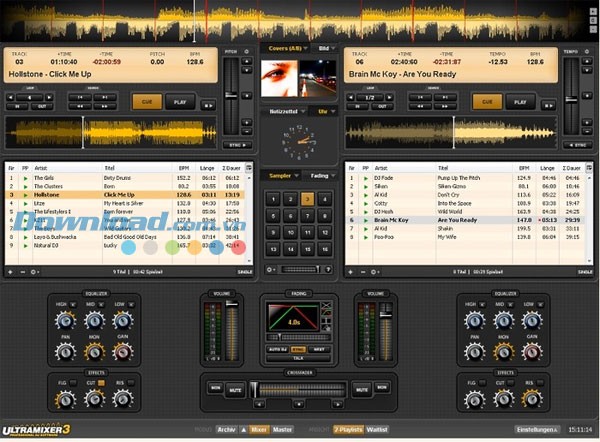
Task: Click sampler pad number 3
Action: (308, 199)
